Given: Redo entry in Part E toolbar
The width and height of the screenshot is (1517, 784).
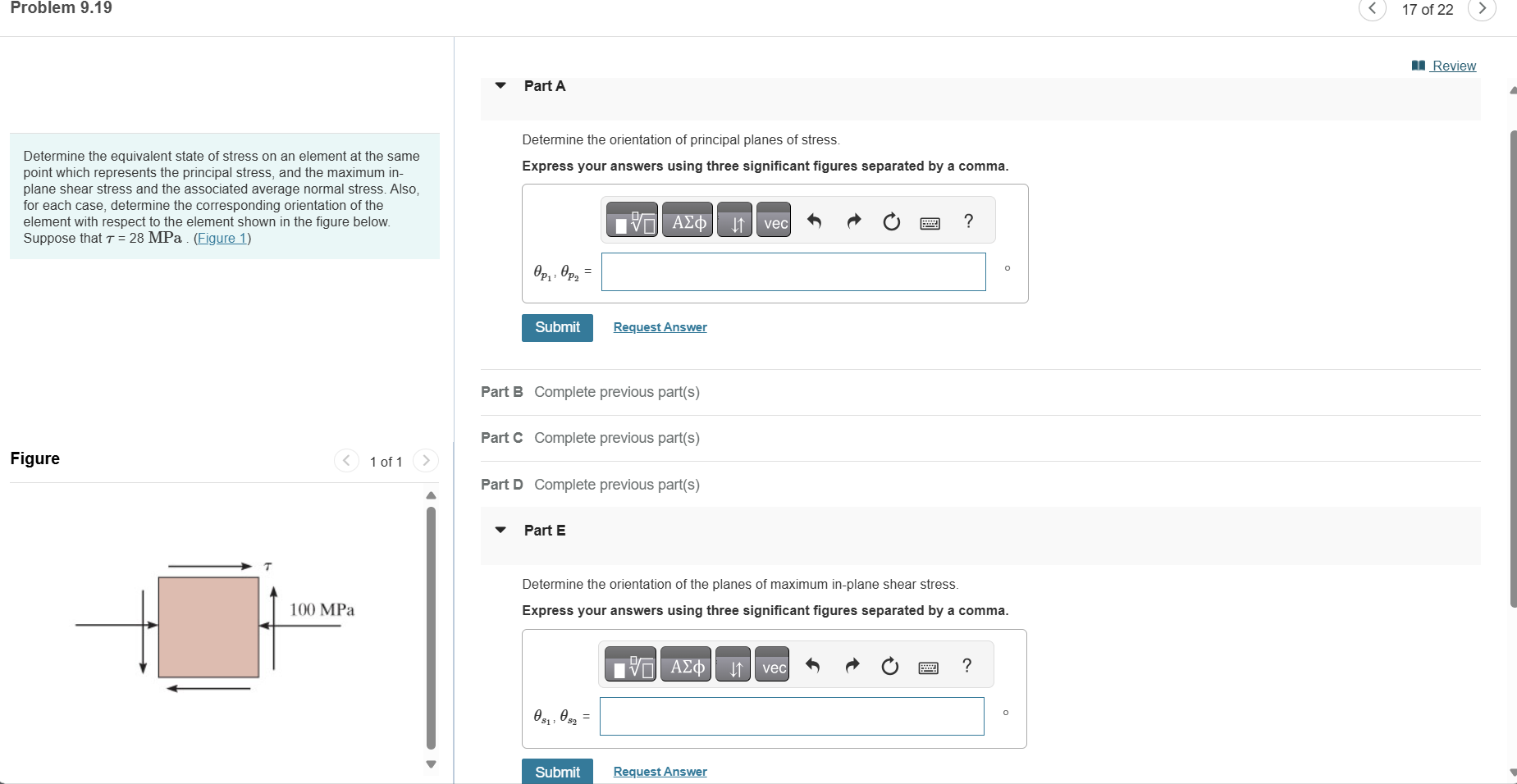Looking at the screenshot, I should tap(852, 666).
